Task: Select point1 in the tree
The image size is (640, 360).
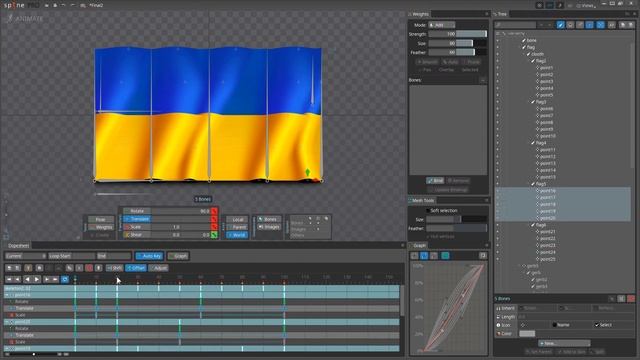Action: tap(546, 68)
